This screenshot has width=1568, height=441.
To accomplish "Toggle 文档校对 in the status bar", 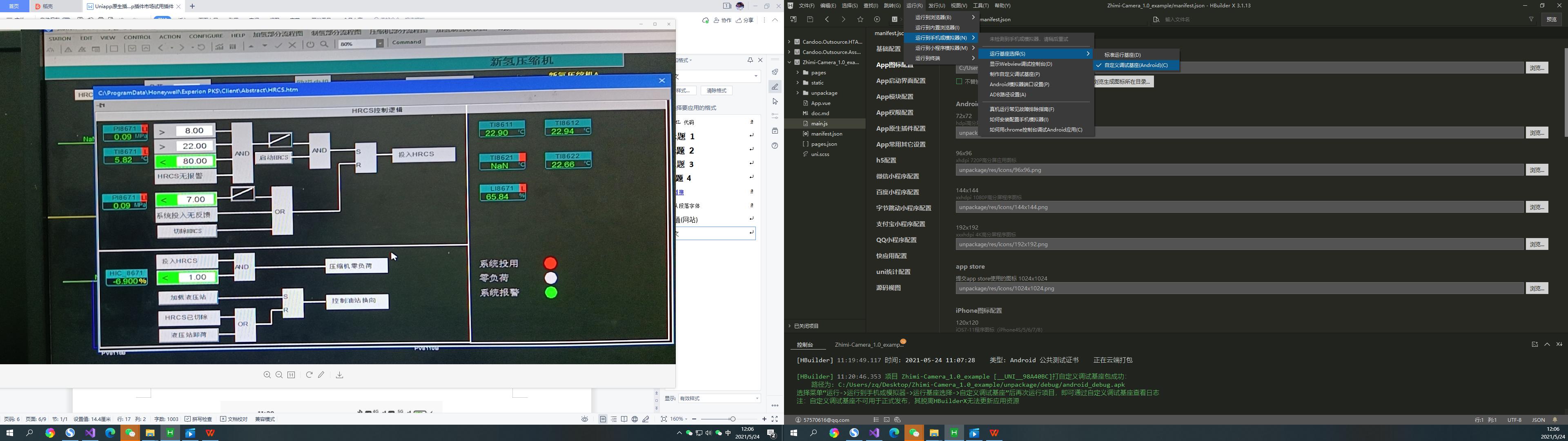I will (x=234, y=419).
